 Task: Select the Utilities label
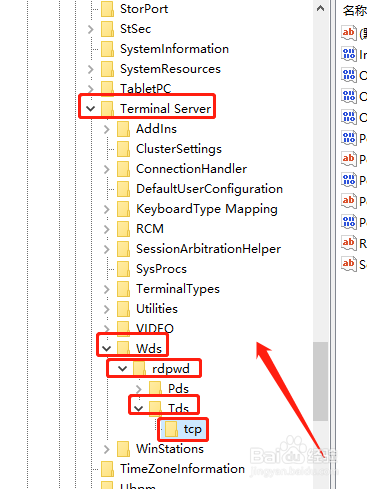(157, 309)
